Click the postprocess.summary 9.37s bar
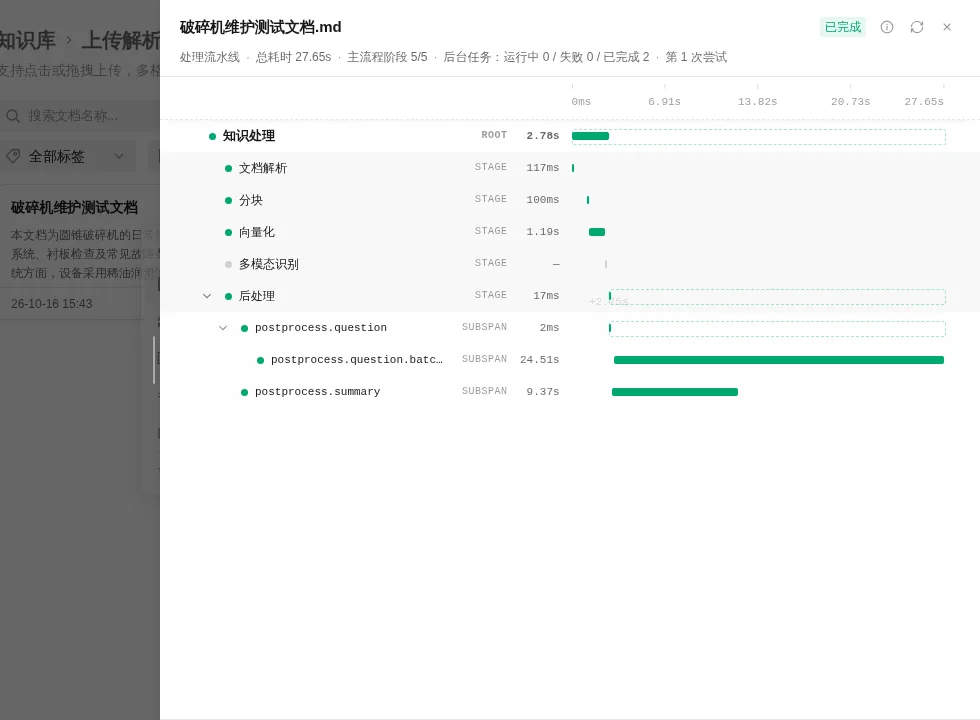This screenshot has width=980, height=720. point(675,392)
